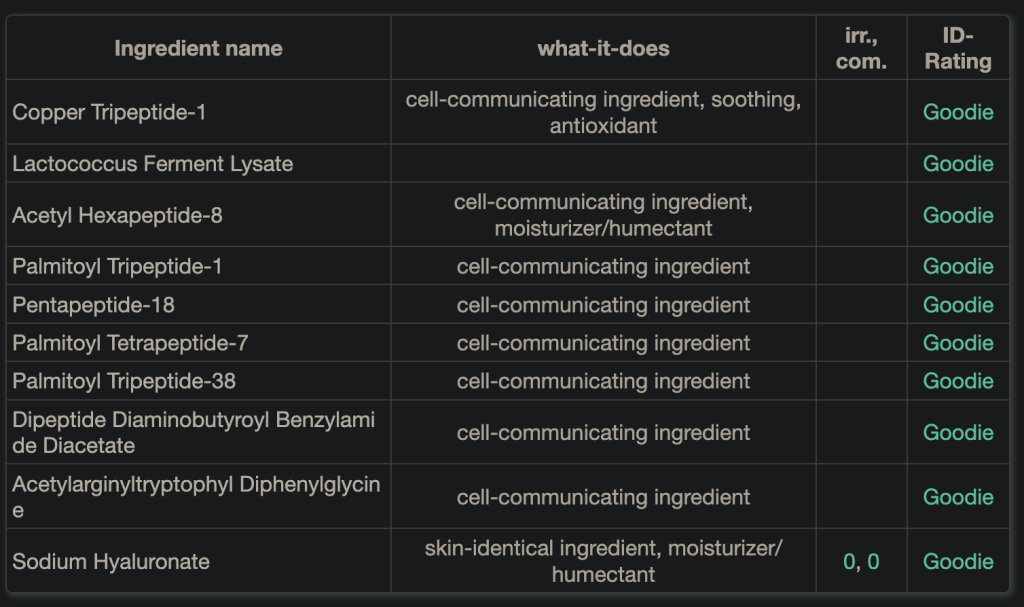Screen dimensions: 1024x607
Task: Click the Lactococcus Ferment Lysate ingredient
Action: pyautogui.click(x=152, y=164)
